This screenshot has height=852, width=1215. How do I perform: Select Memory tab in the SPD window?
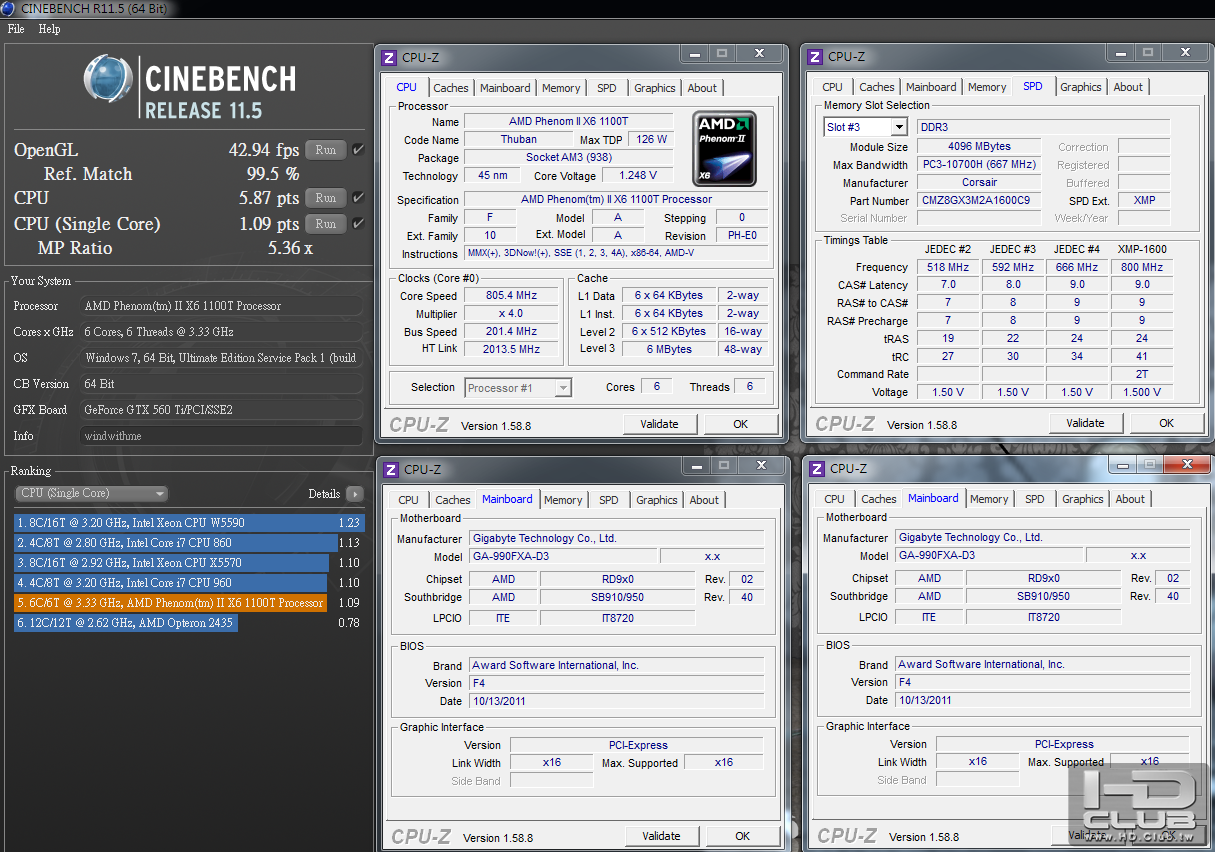coord(987,87)
